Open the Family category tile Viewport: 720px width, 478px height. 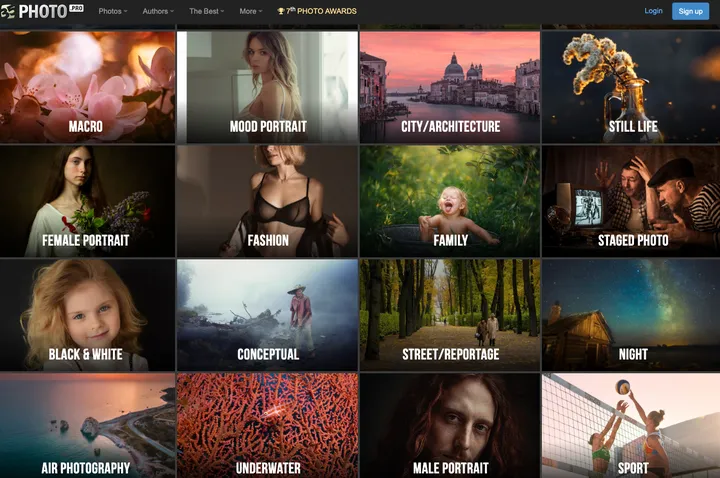[x=450, y=201]
